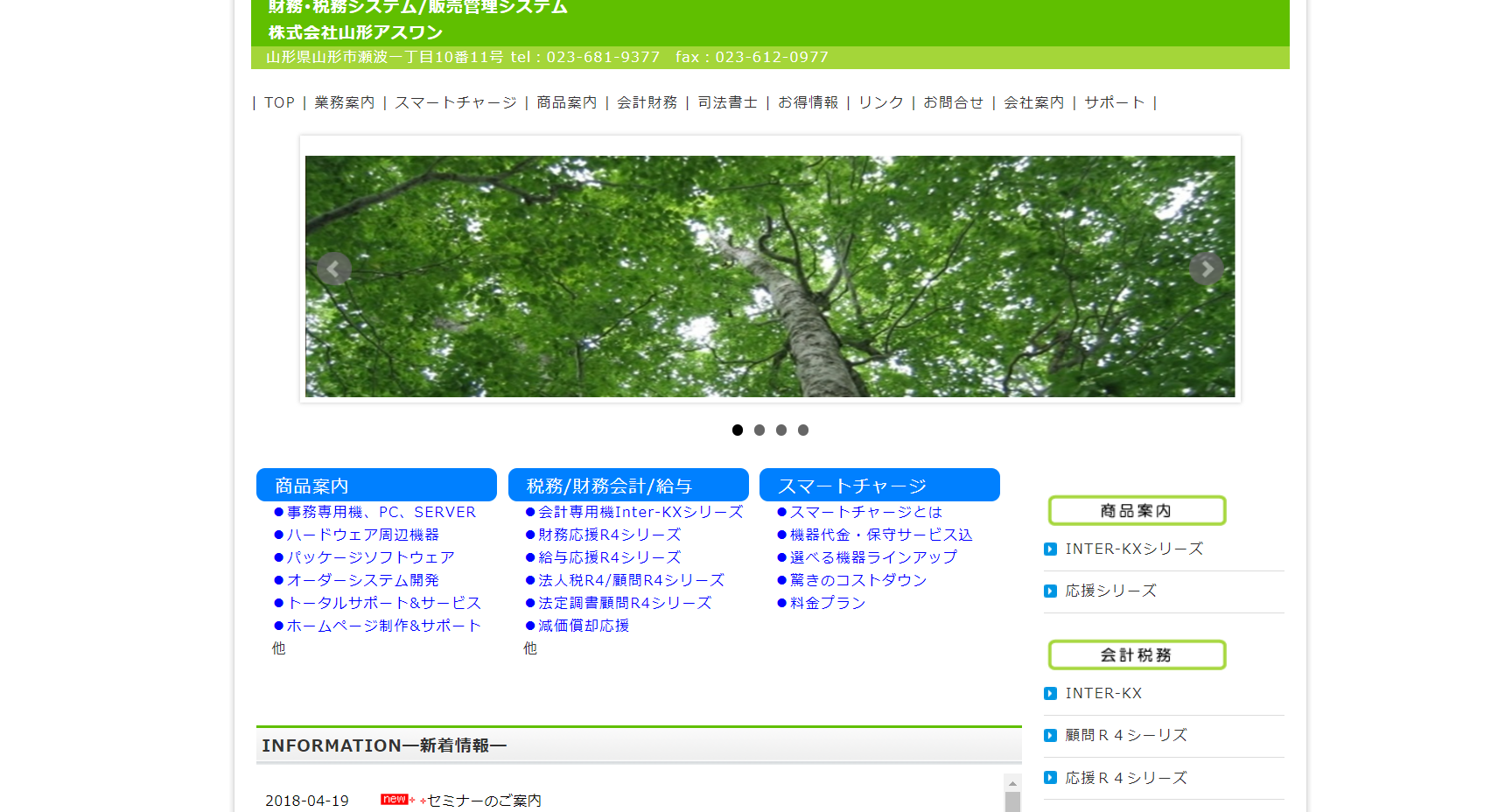Click the blue arrow icon beside INTER-KXシリーズ
This screenshot has width=1491, height=812.
tap(1050, 549)
